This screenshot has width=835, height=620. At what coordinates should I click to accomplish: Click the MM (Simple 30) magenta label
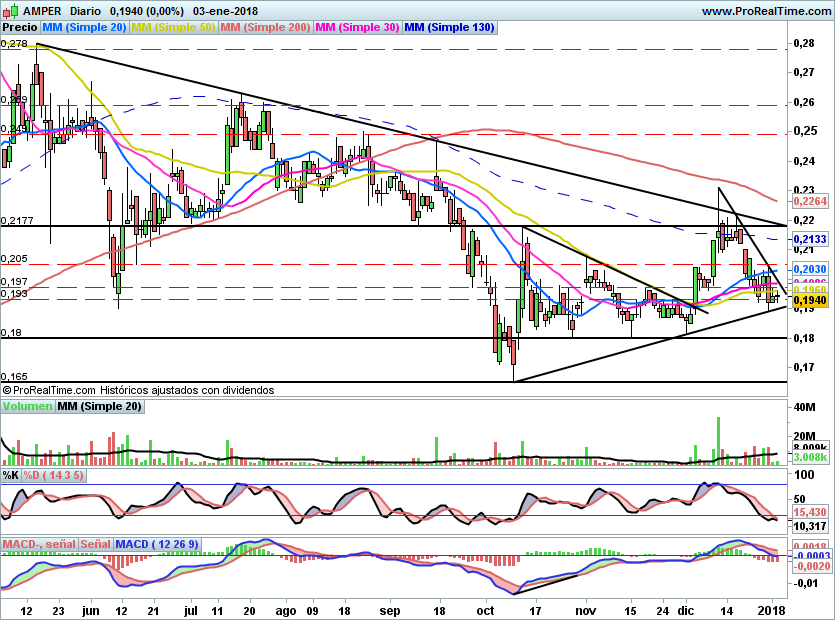(357, 28)
